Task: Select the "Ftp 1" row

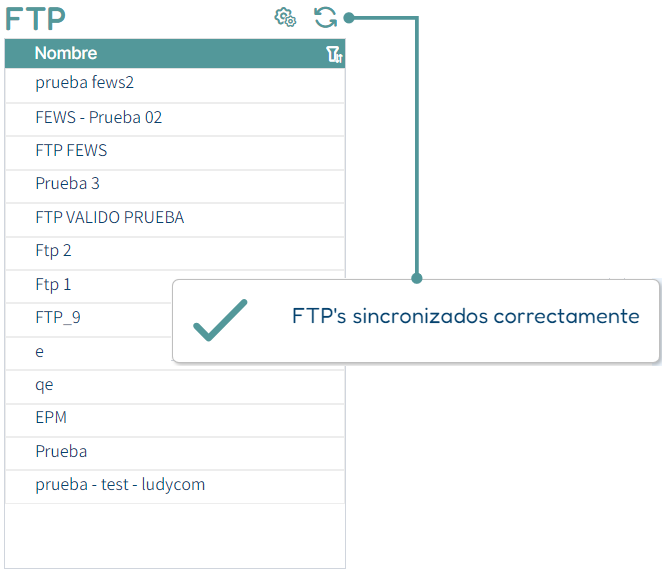Action: [88, 287]
